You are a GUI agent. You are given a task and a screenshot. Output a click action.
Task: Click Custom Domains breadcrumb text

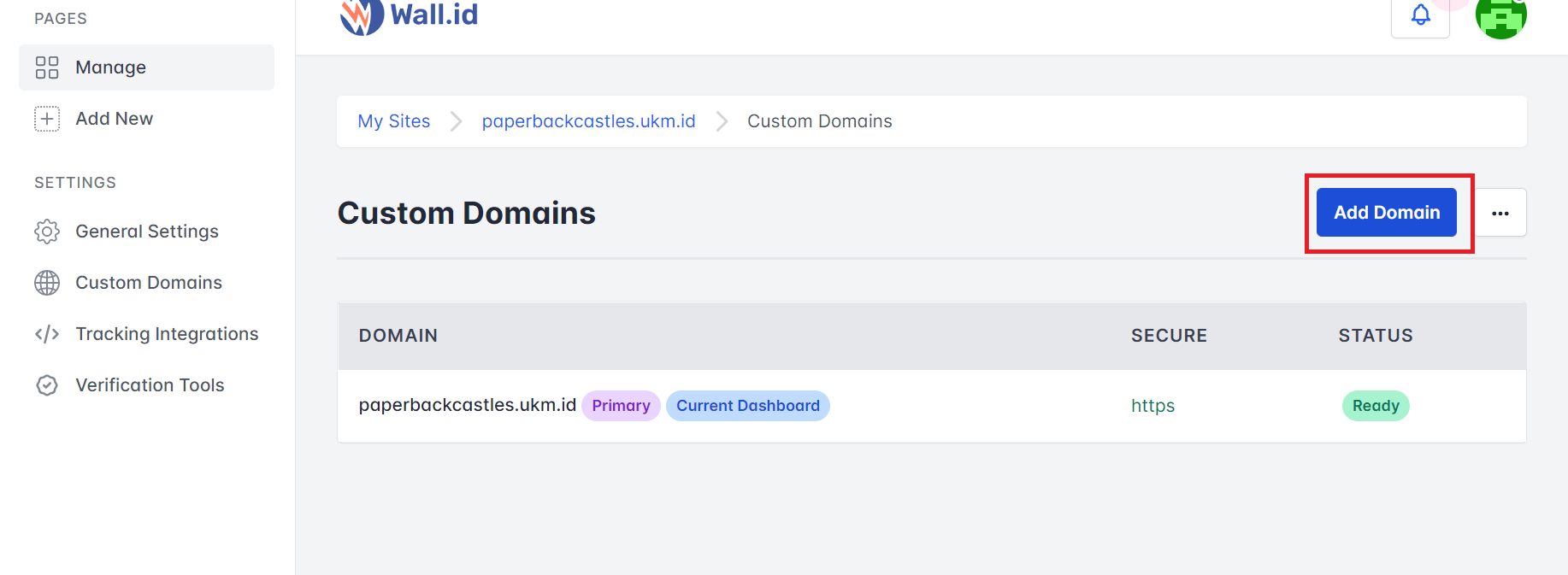click(x=820, y=121)
